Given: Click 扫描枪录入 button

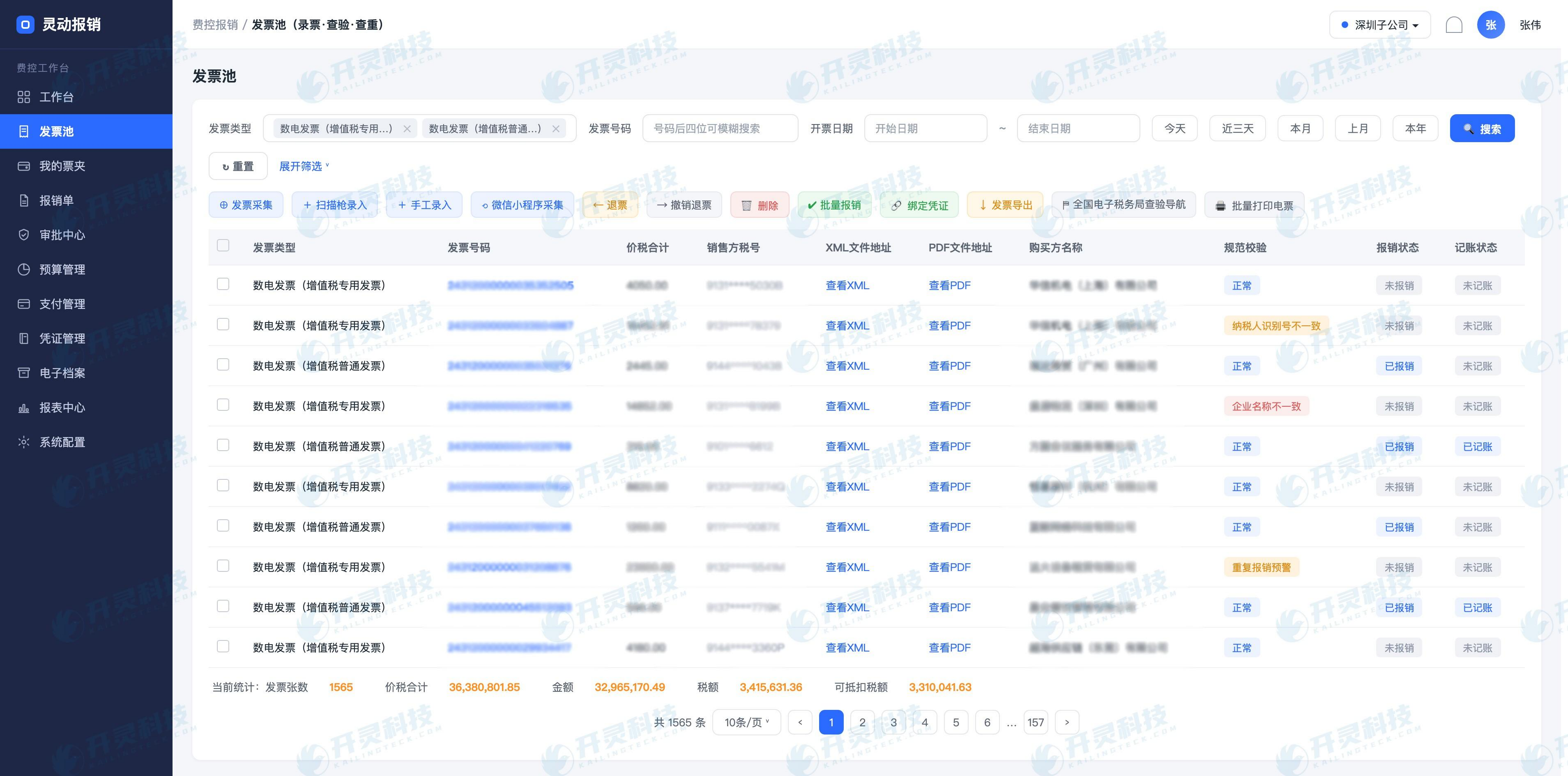Looking at the screenshot, I should (x=335, y=205).
